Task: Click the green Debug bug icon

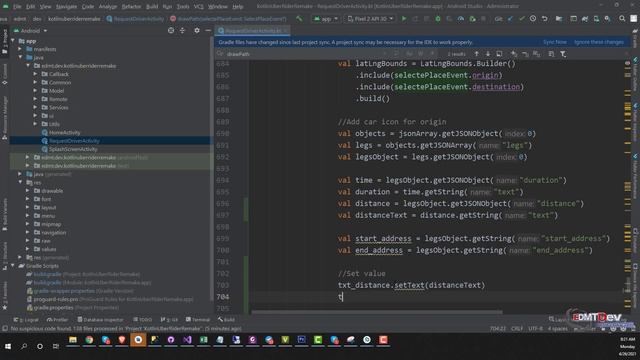Action: pos(438,19)
